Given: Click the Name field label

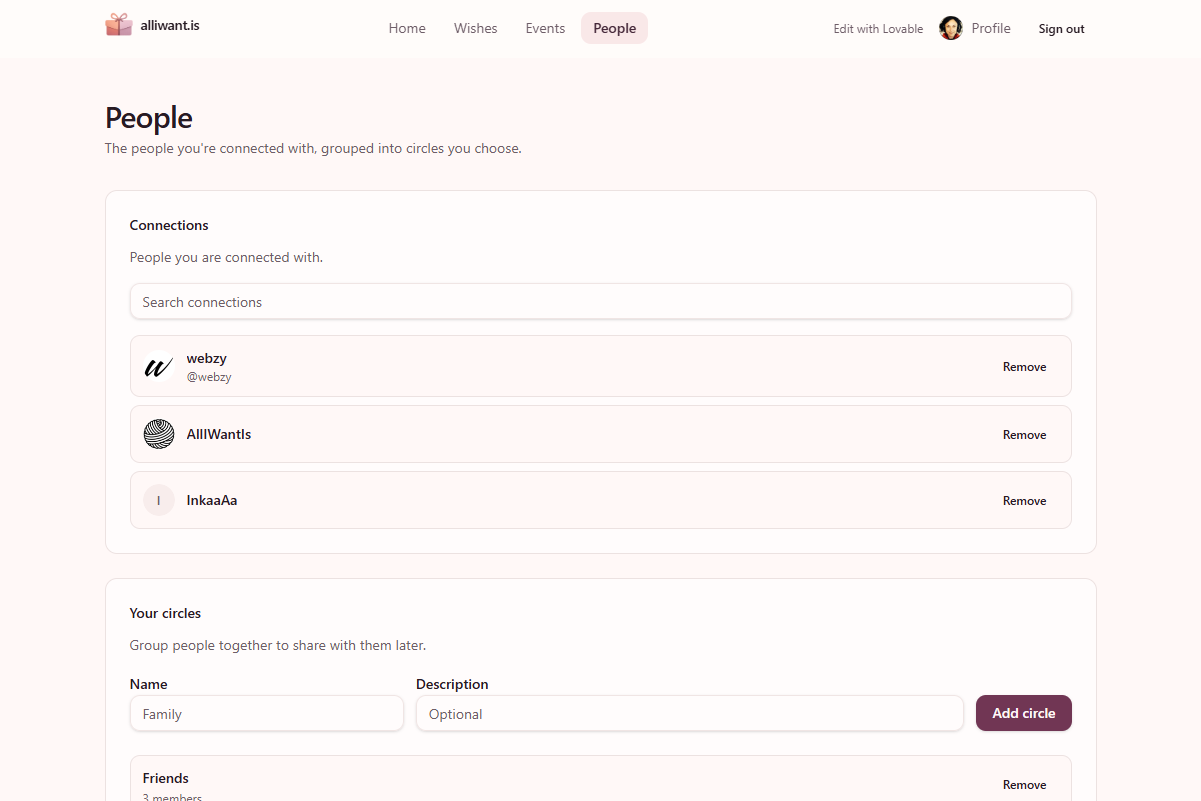Looking at the screenshot, I should point(149,684).
